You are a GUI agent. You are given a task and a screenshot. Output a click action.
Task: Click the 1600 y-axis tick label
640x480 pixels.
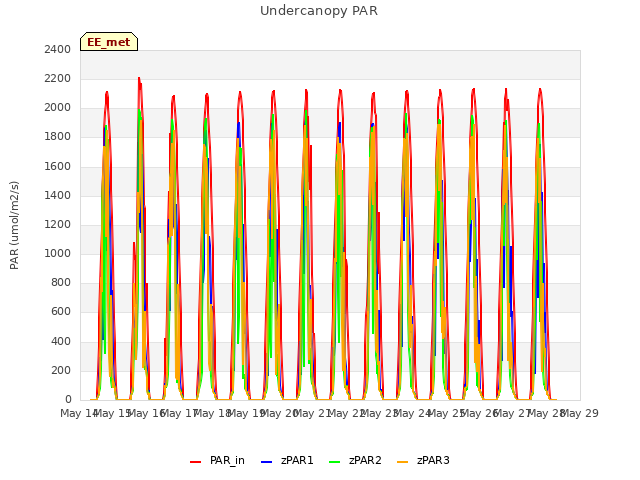(x=58, y=166)
